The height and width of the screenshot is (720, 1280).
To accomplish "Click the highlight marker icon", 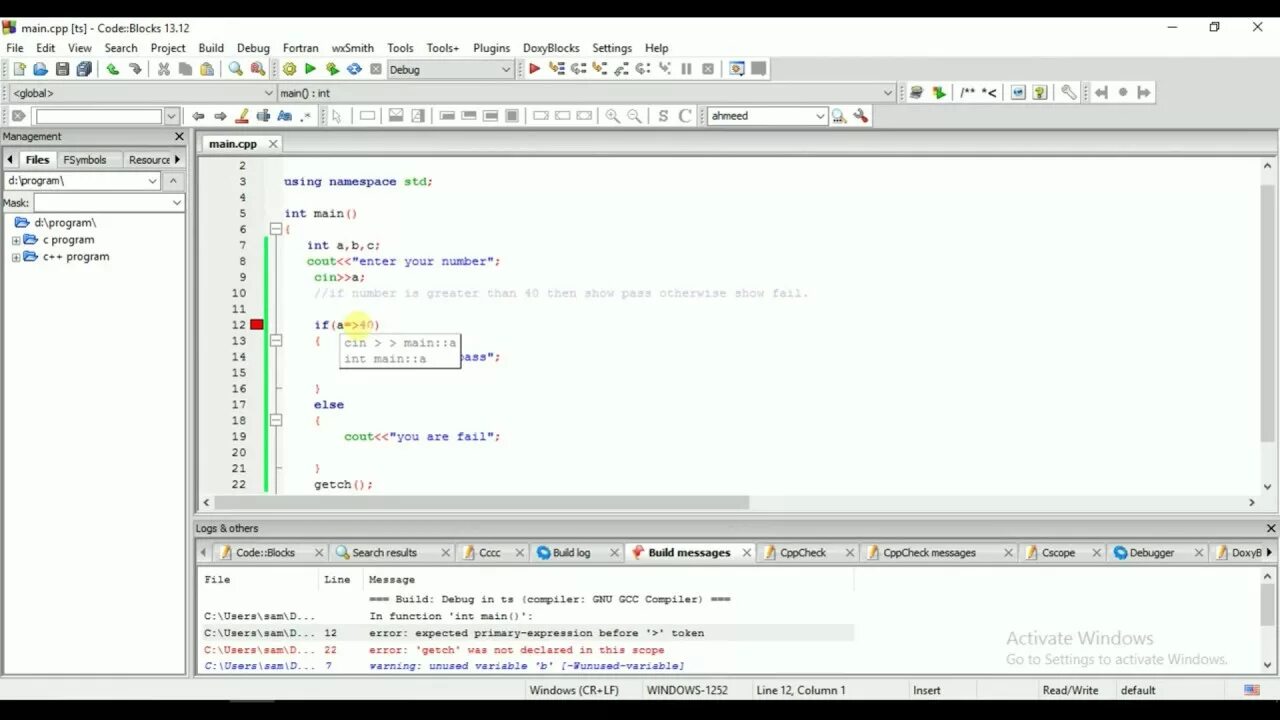I will tap(241, 116).
